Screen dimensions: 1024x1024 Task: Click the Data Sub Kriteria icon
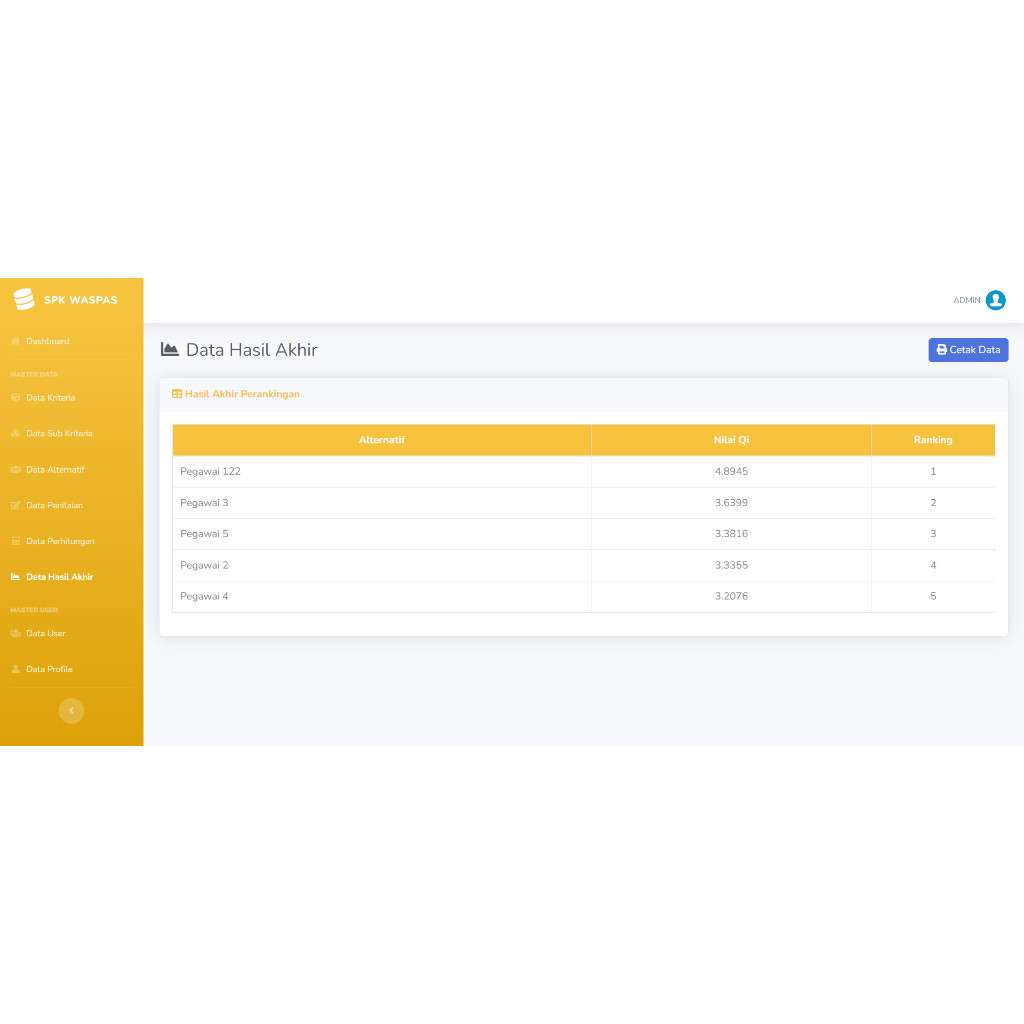click(18, 433)
